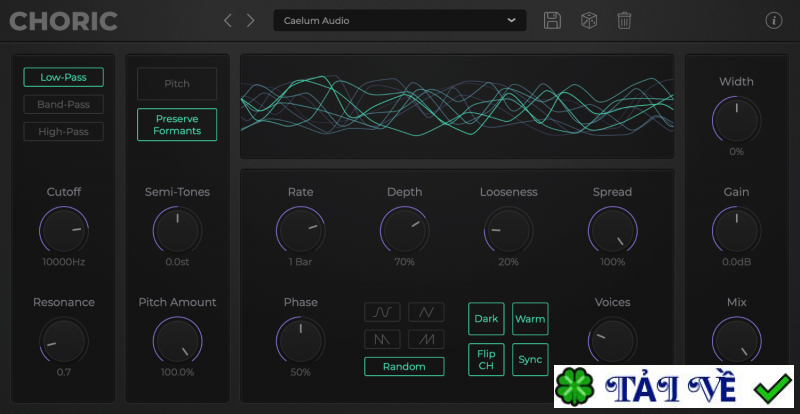Viewport: 800px width, 414px height.
Task: Click the Phase knob
Action: click(x=301, y=340)
